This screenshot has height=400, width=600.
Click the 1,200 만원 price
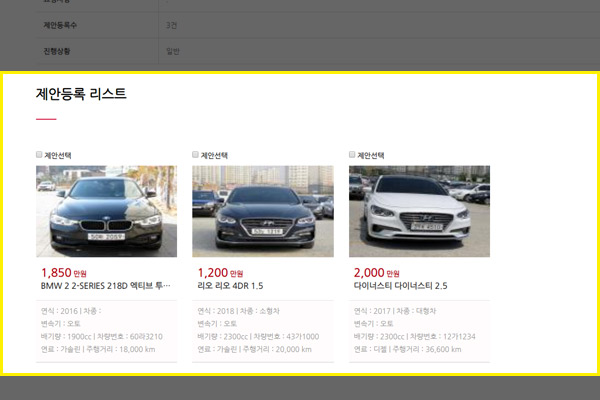coord(219,272)
